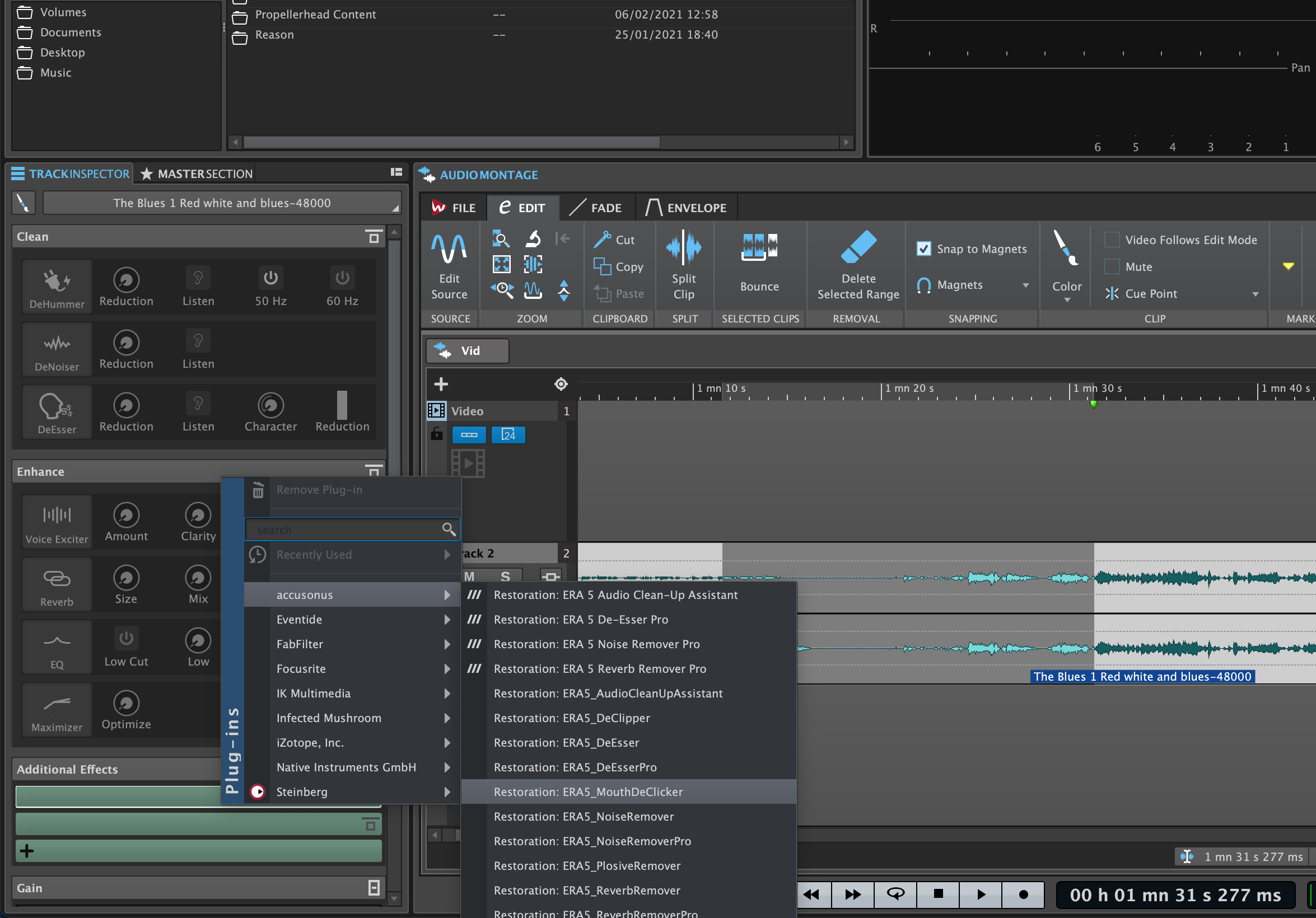1316x918 pixels.
Task: Choose Restoration: ERA5_MouthDeClicker plug-in
Action: pos(628,792)
